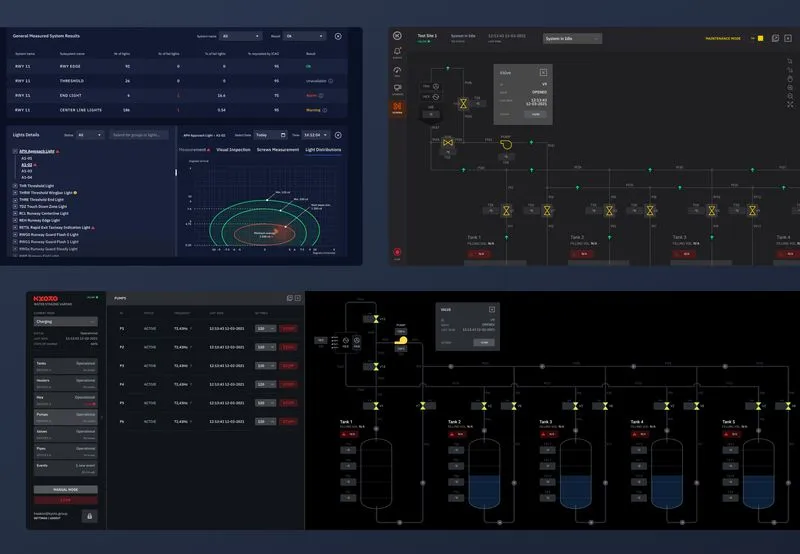Open the System name All dropdown
This screenshot has width=800, height=554.
(240, 36)
